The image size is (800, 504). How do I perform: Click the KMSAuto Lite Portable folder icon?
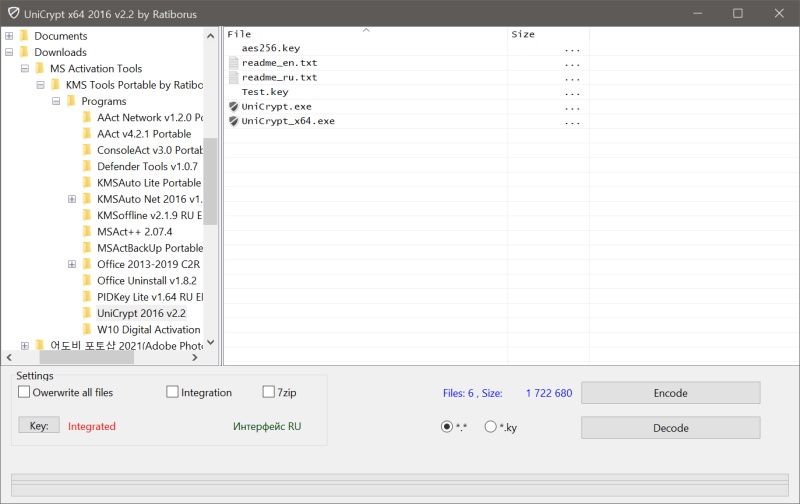[x=87, y=183]
